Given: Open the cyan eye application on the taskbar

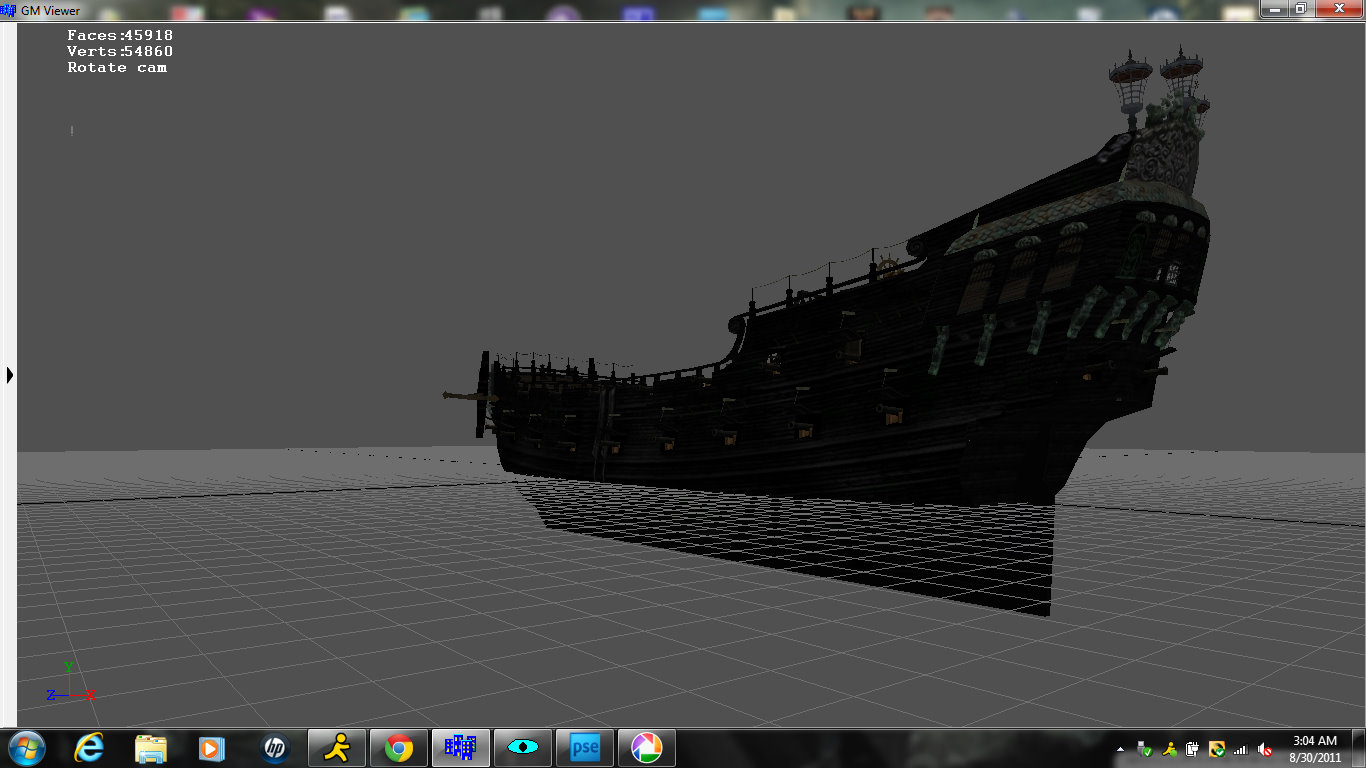Looking at the screenshot, I should tap(523, 748).
